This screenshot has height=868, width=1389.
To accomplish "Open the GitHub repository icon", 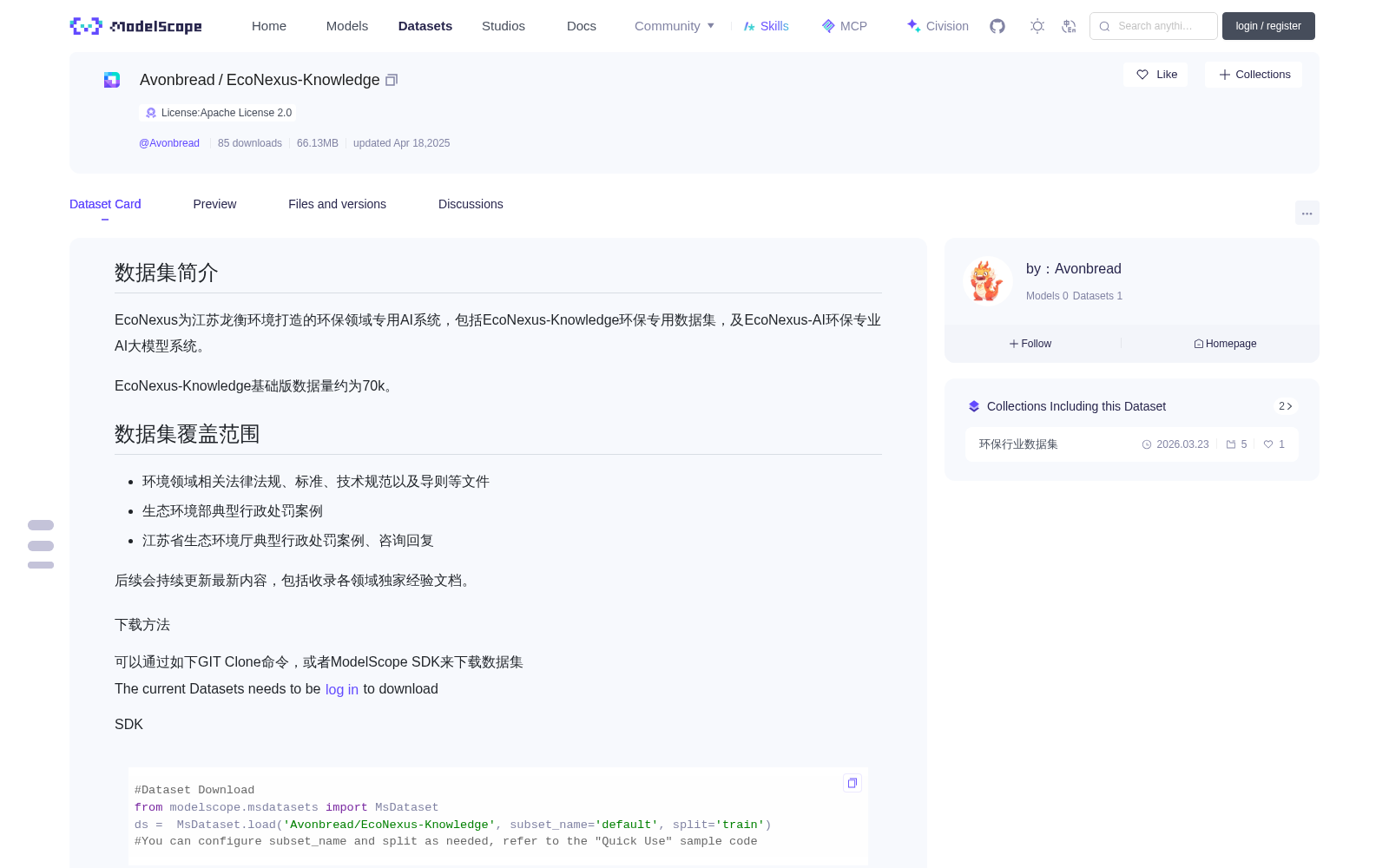I will click(997, 26).
